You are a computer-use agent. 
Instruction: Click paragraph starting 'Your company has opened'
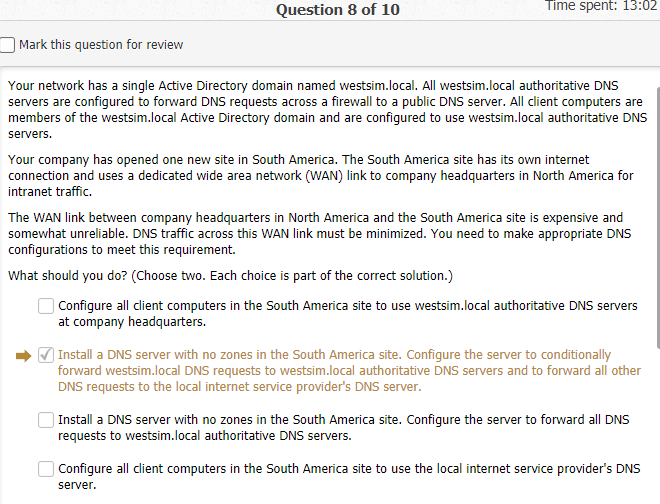tap(320, 176)
